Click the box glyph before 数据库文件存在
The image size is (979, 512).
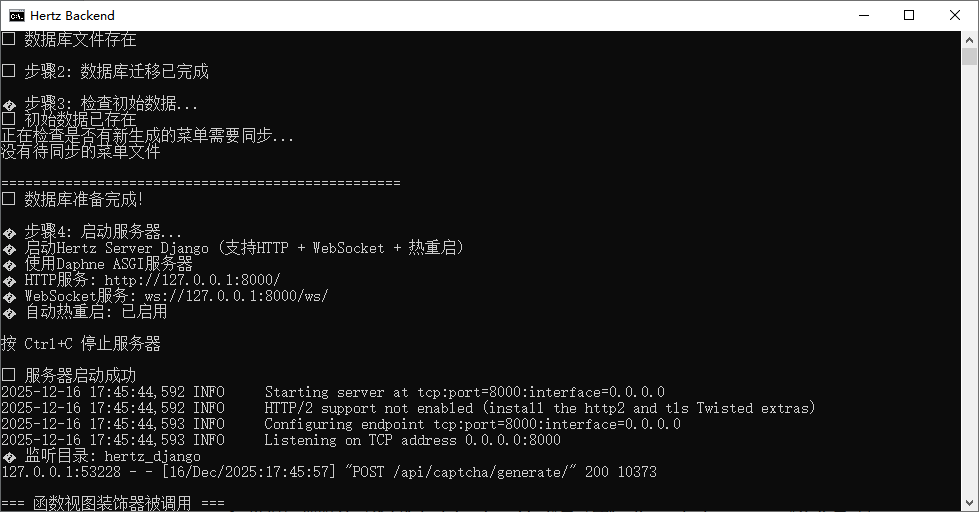(8, 40)
